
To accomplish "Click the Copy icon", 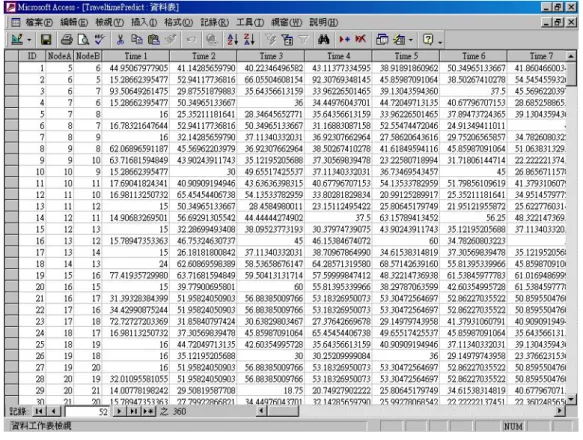I will click(x=136, y=39).
